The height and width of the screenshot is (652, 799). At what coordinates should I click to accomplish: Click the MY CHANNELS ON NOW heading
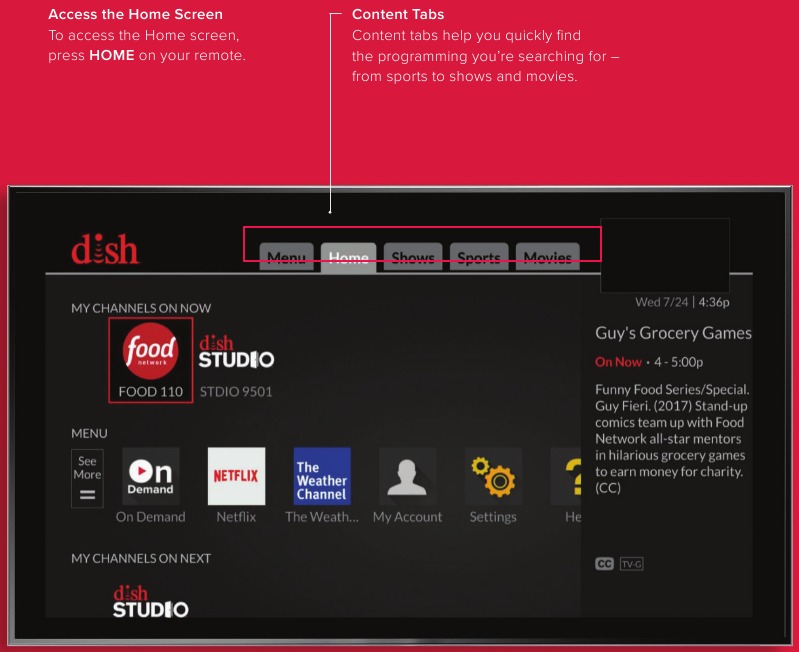[x=141, y=308]
